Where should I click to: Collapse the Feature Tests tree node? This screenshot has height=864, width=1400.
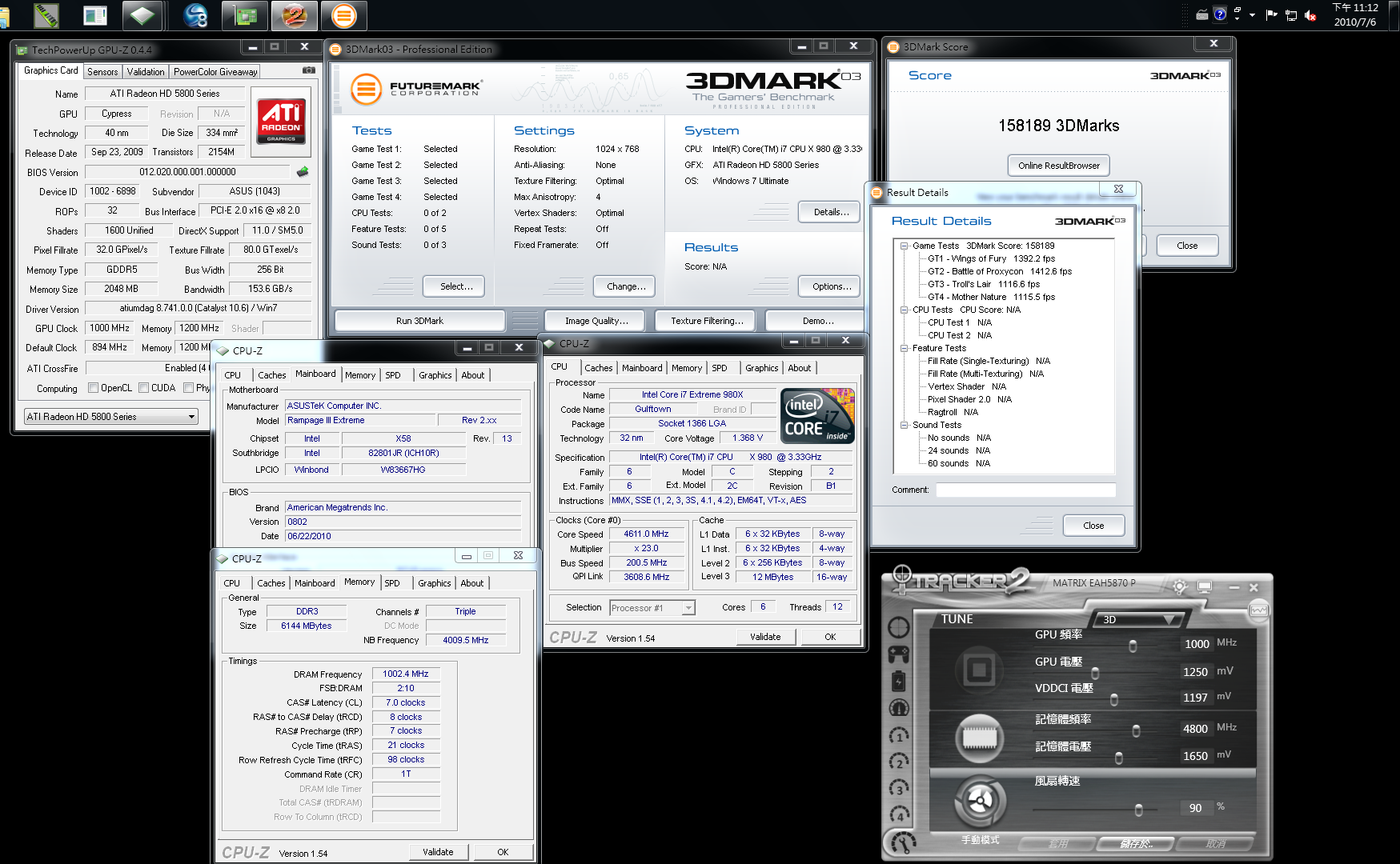click(x=904, y=348)
